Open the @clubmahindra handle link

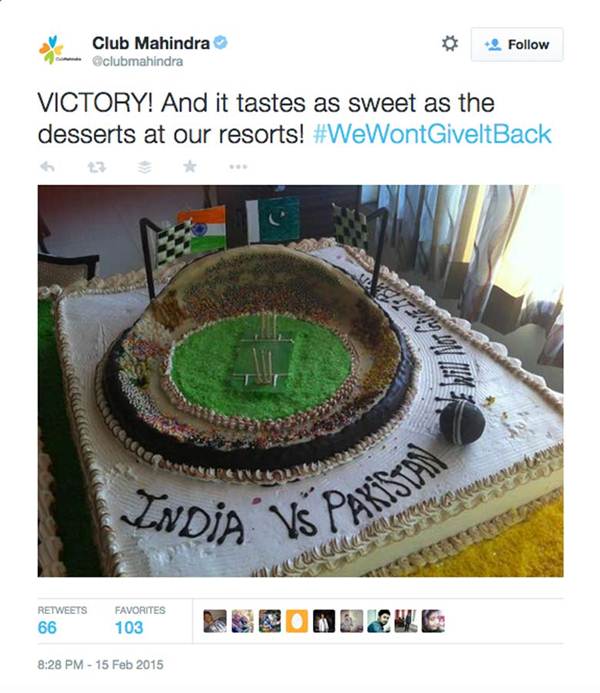click(137, 61)
